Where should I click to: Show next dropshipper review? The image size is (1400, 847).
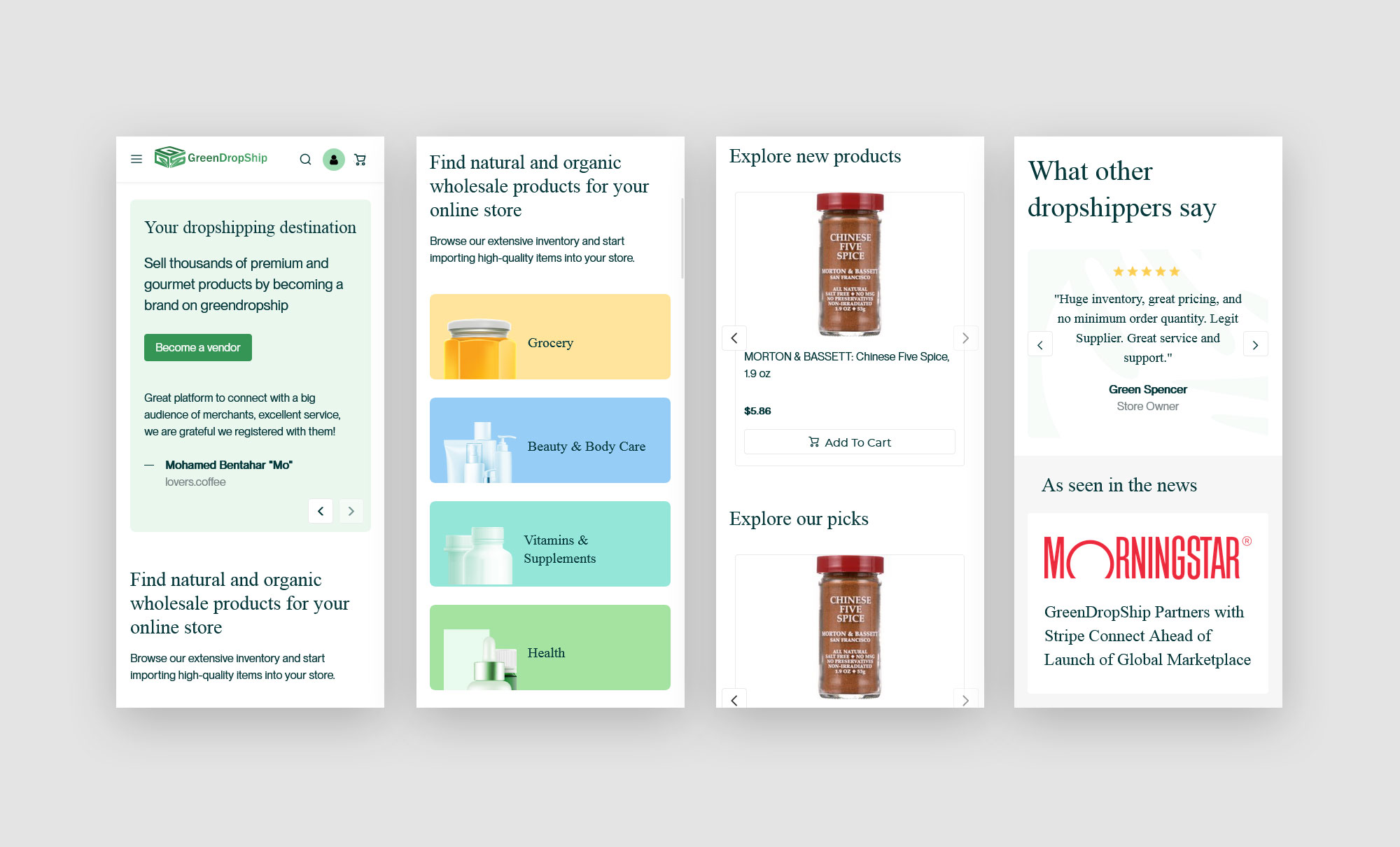point(1255,344)
